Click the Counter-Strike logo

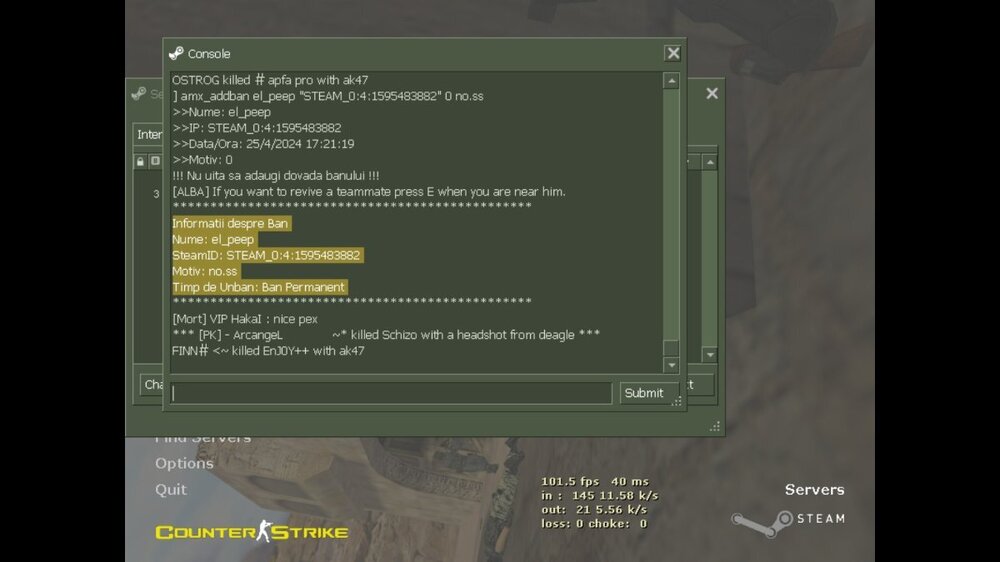coord(251,531)
